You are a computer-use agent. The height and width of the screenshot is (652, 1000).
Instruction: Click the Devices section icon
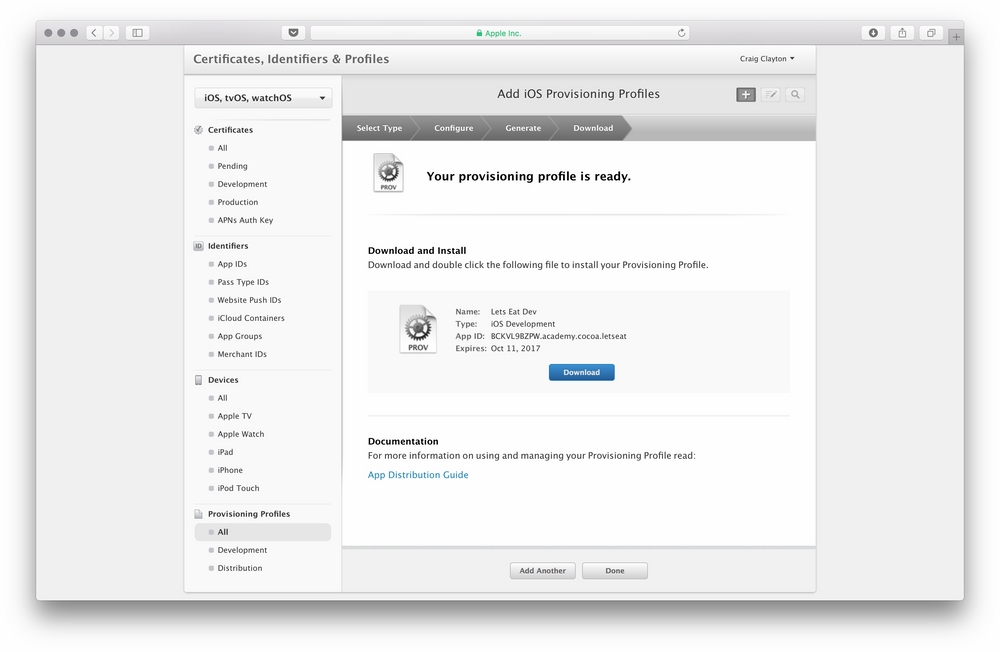[198, 380]
